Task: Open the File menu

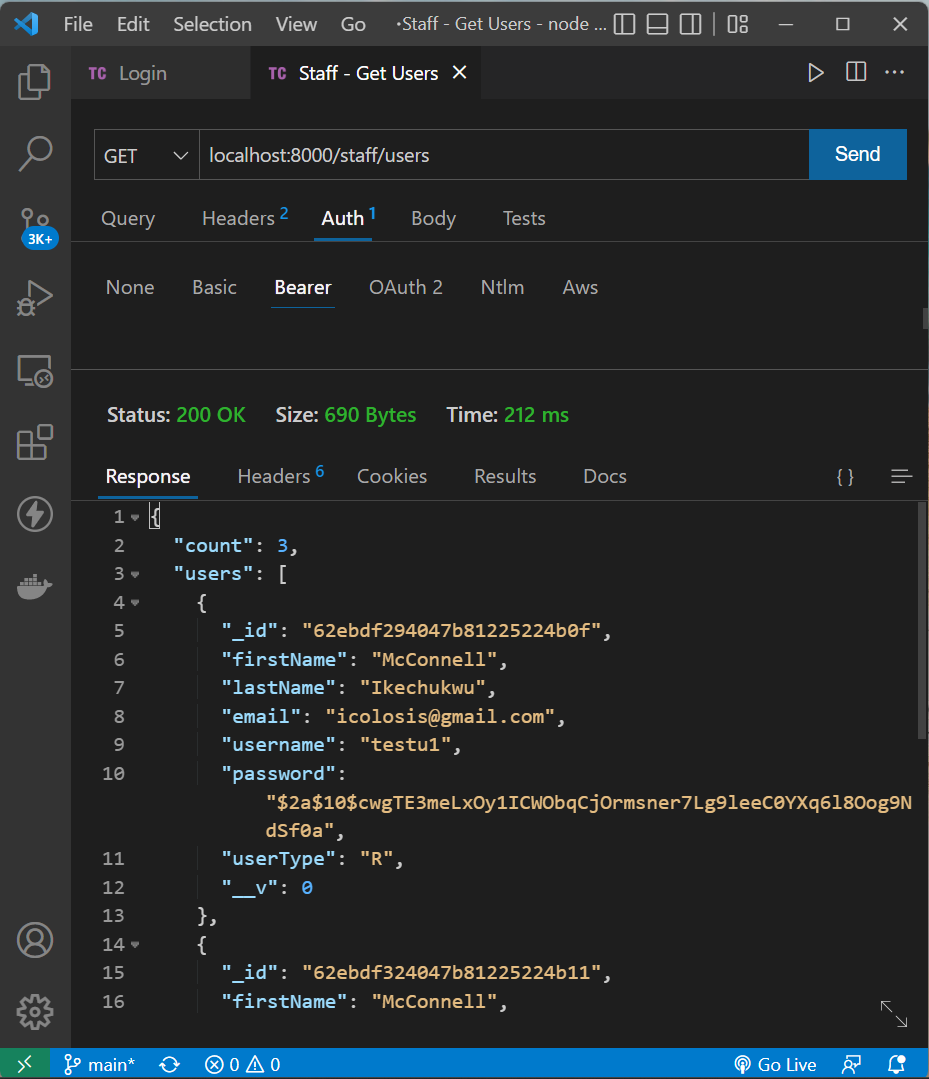Action: pyautogui.click(x=78, y=25)
